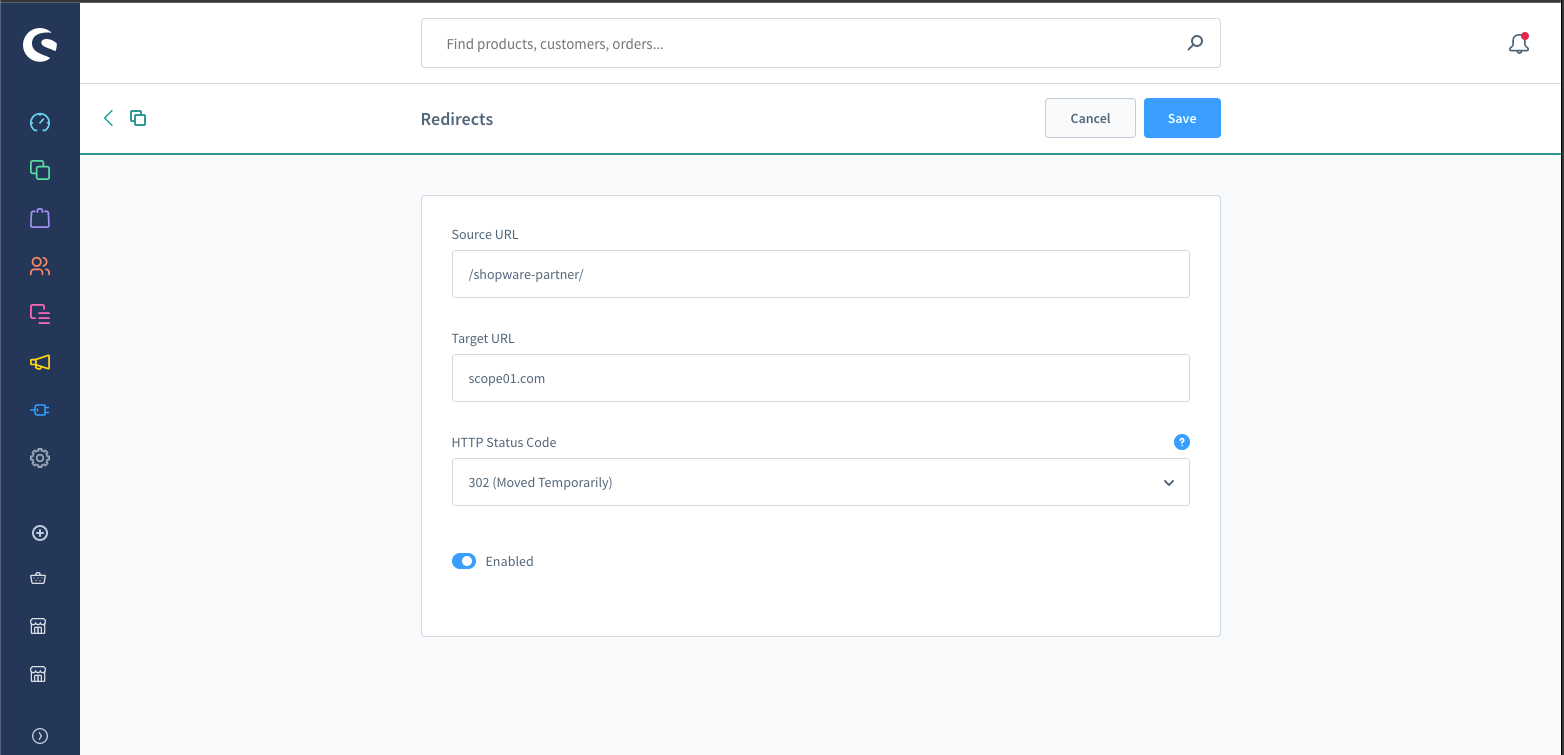Show help for HTTP Status Code
This screenshot has height=755, width=1564.
1181,442
